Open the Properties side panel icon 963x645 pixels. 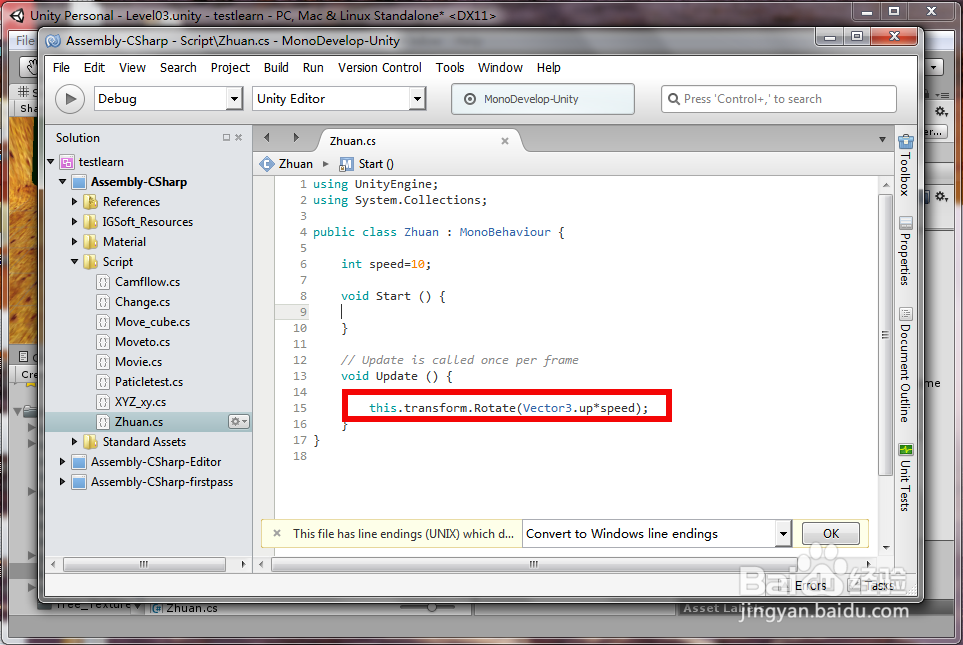coord(905,223)
